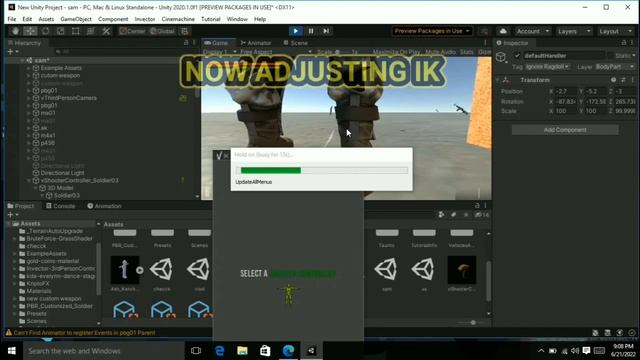Click the Stats button in Game view
Screen dimensions: 640x360
point(467,52)
